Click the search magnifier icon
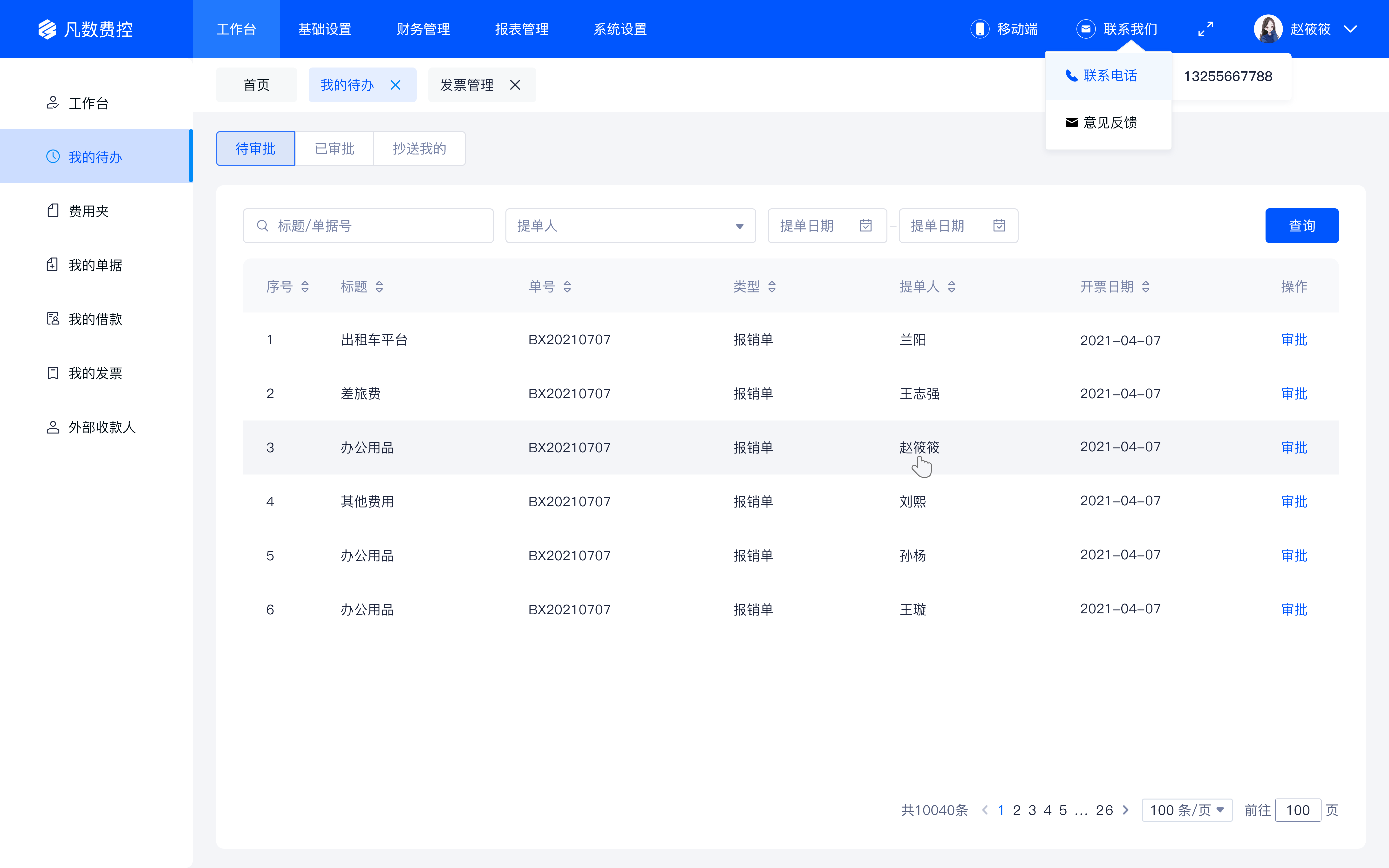This screenshot has height=868, width=1389. click(x=262, y=226)
